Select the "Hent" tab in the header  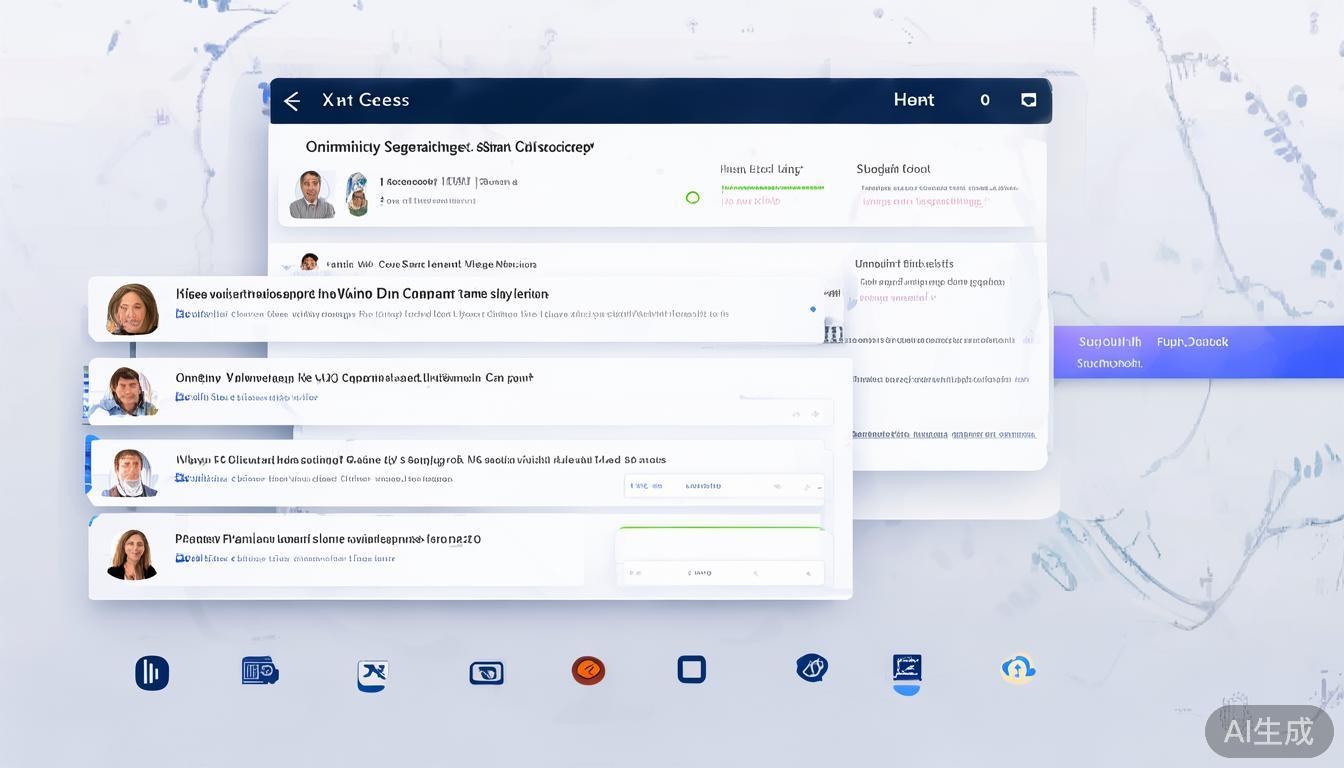(x=913, y=100)
